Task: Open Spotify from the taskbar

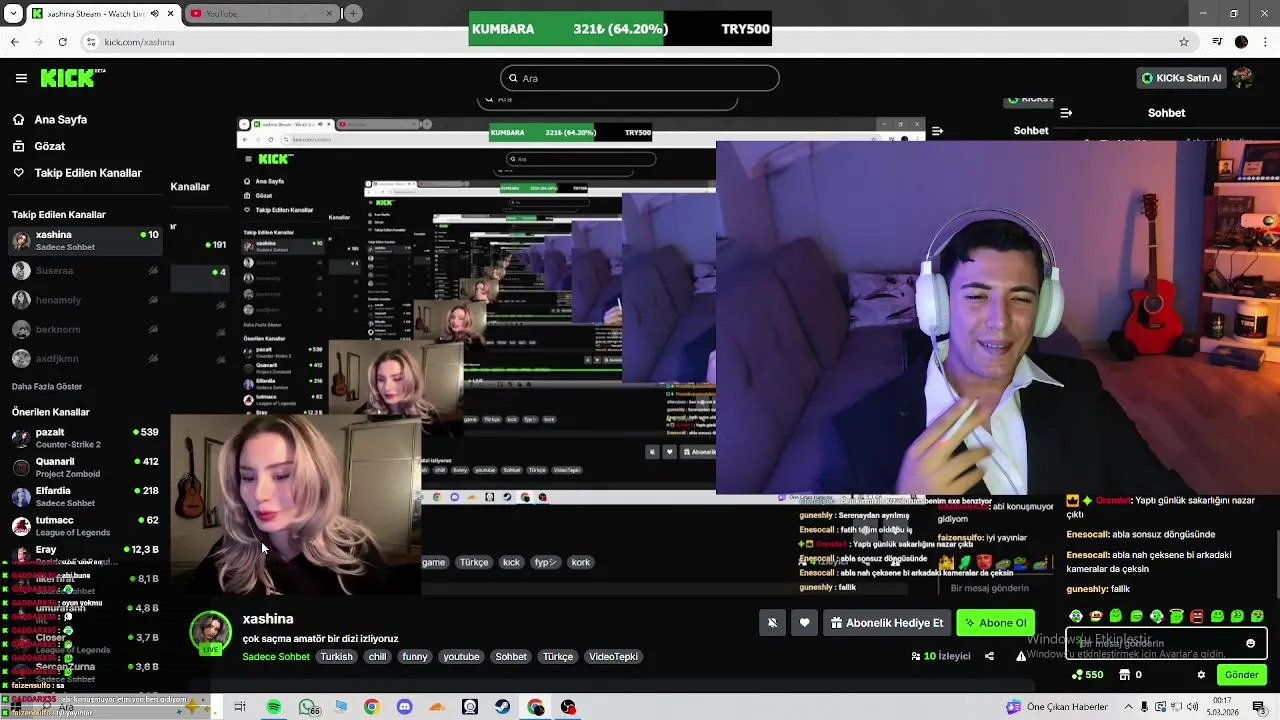Action: point(274,707)
